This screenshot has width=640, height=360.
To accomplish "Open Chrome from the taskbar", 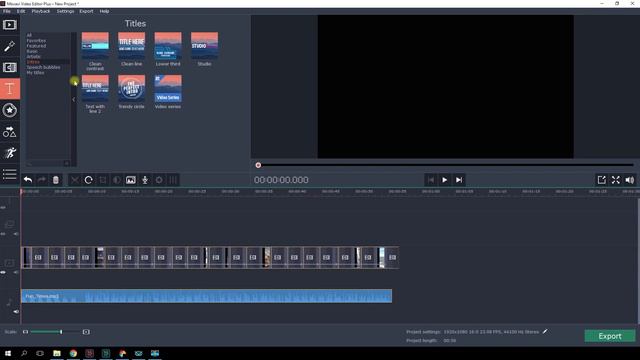I will click(73, 353).
